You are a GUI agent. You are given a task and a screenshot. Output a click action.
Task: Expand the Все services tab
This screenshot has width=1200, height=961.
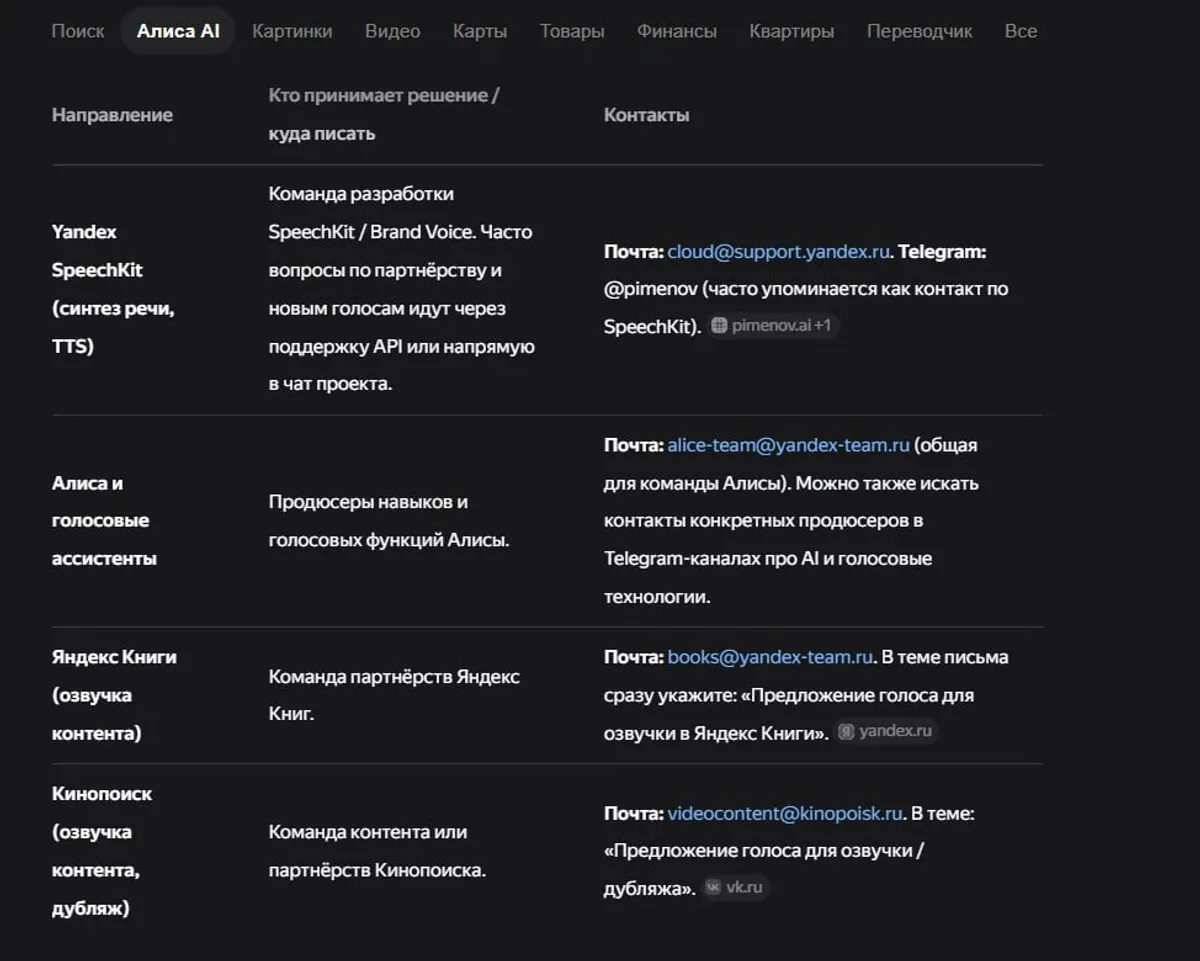(1020, 31)
